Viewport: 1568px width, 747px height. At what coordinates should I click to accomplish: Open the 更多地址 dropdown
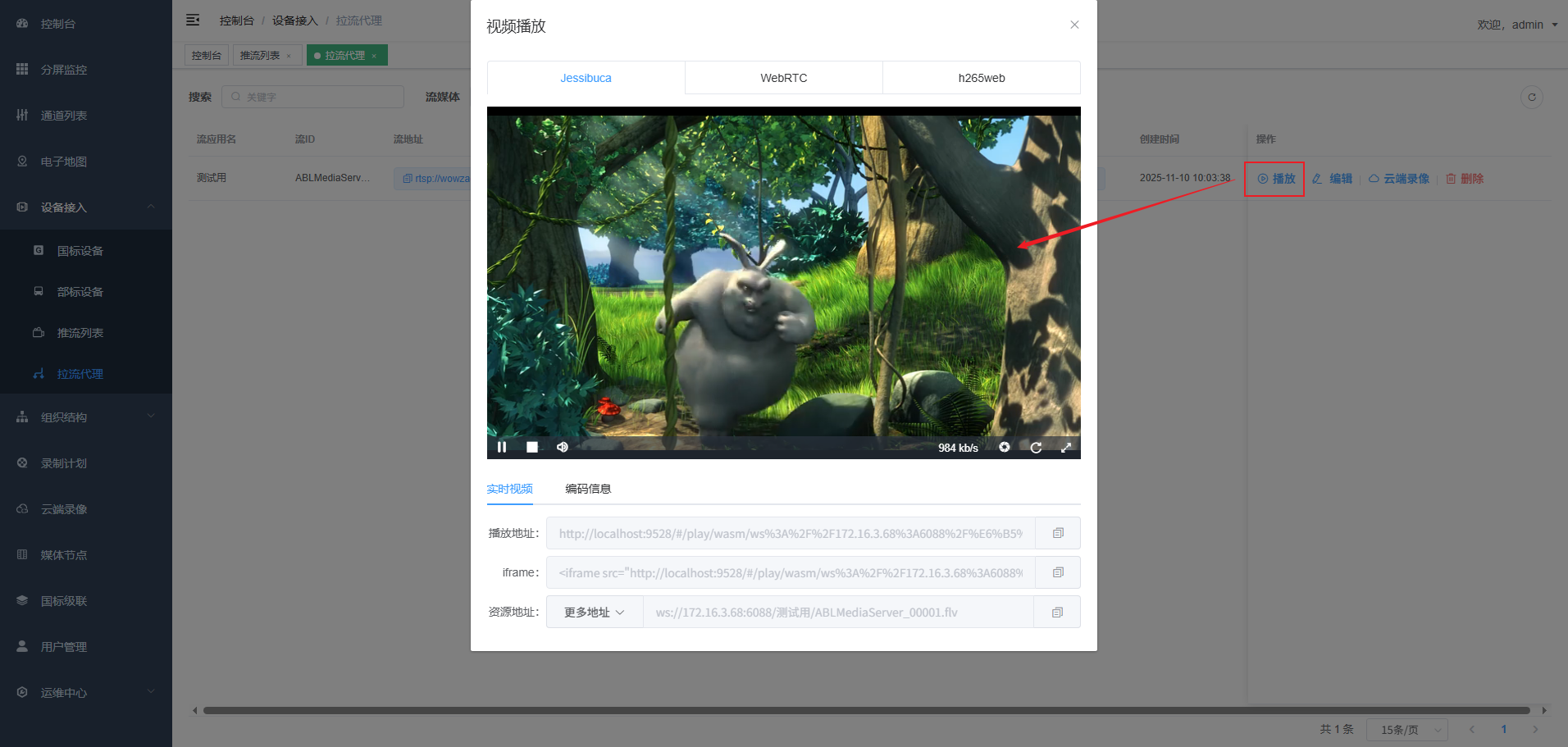coord(595,612)
